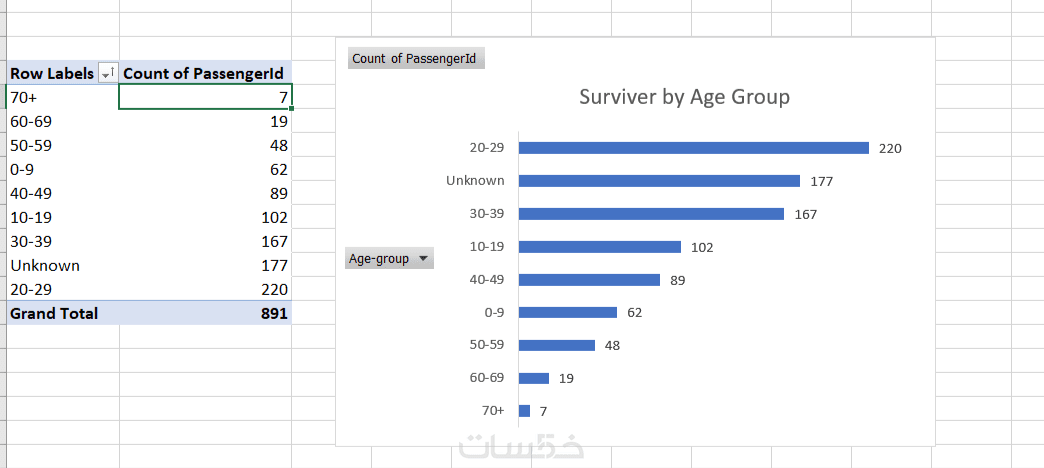This screenshot has width=1044, height=468.
Task: Select the Surviver by Age Group chart title
Action: point(684,97)
